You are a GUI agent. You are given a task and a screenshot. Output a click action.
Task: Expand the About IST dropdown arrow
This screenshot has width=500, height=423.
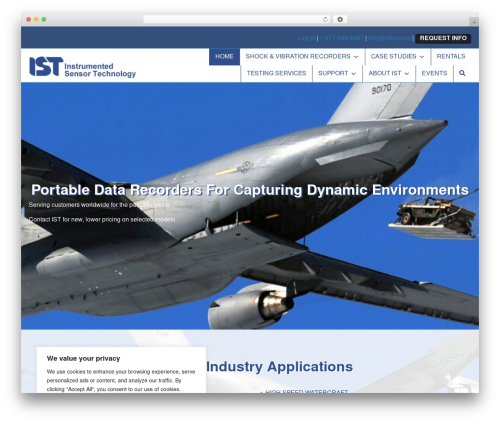(407, 73)
